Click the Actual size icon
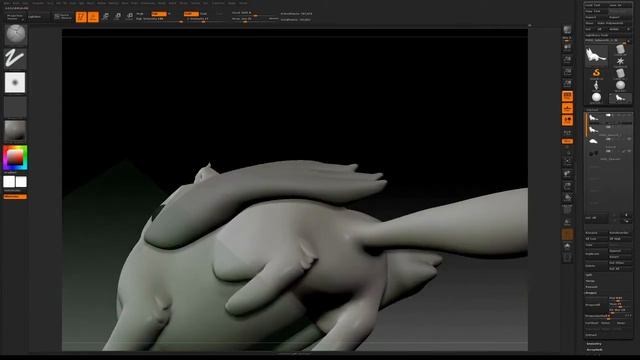640x360 pixels. (x=567, y=72)
